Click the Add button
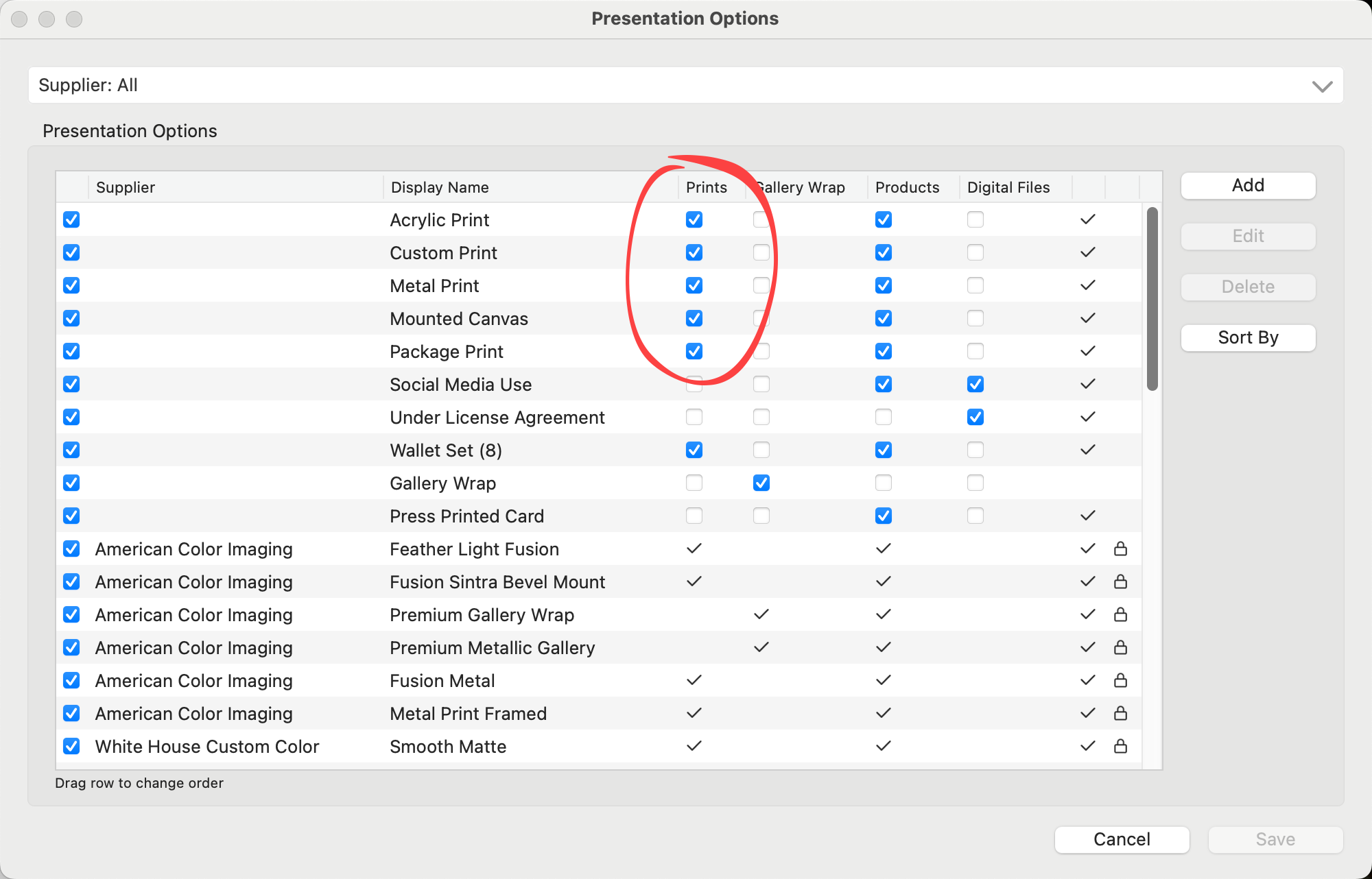 [1248, 185]
